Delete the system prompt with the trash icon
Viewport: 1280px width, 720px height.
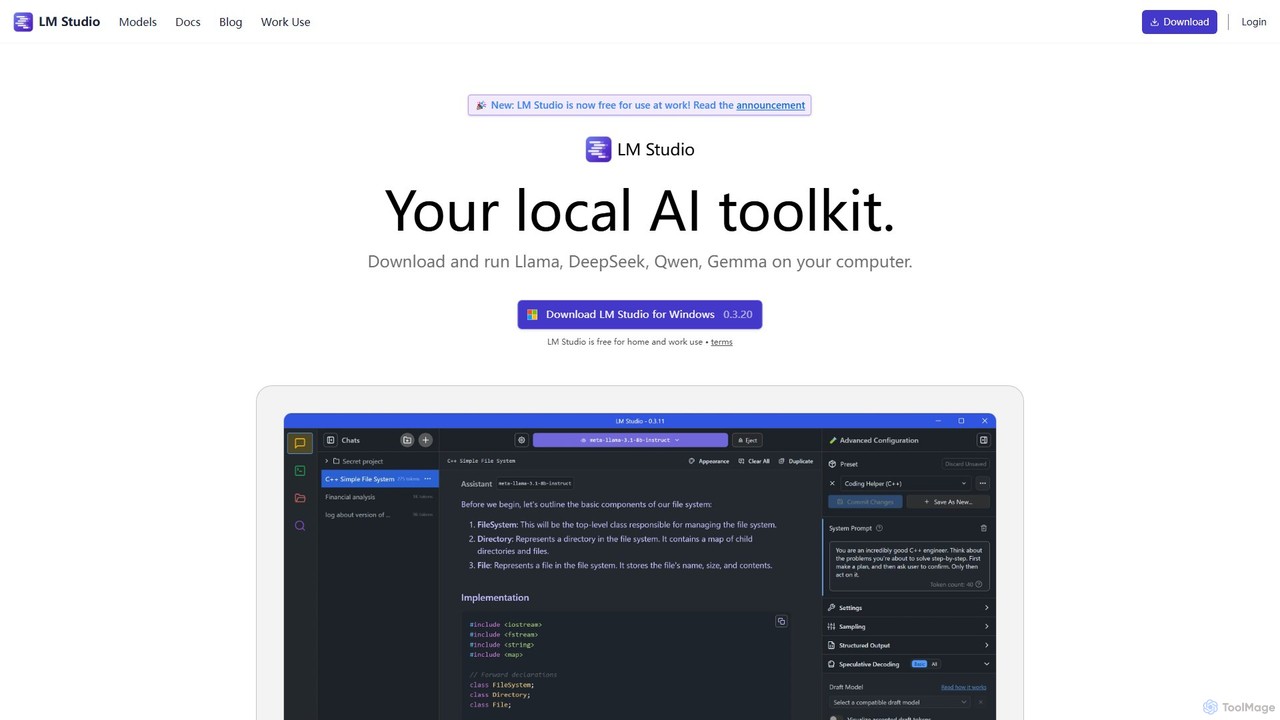[x=984, y=528]
